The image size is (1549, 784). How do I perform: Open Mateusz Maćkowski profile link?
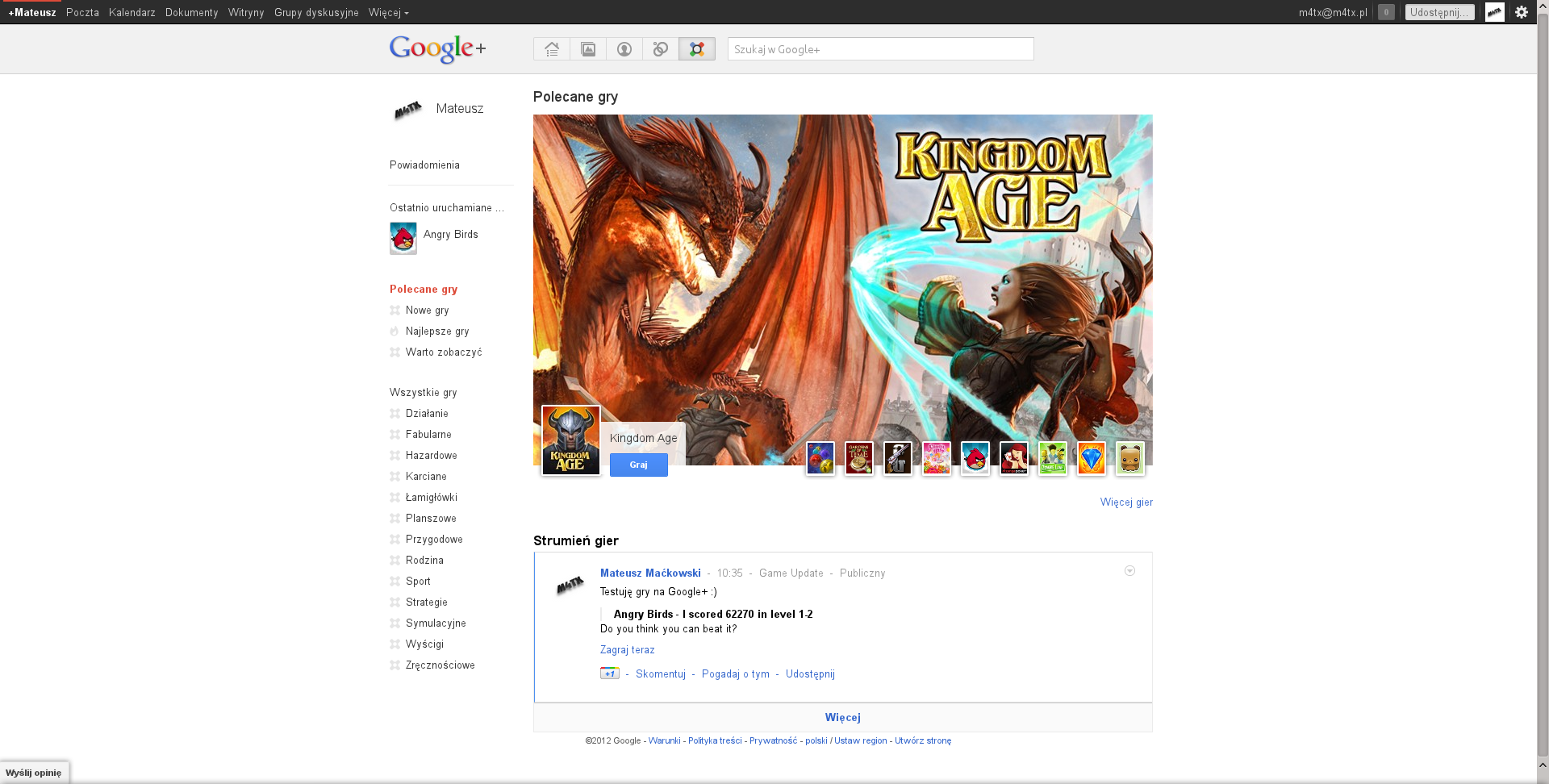pos(650,573)
